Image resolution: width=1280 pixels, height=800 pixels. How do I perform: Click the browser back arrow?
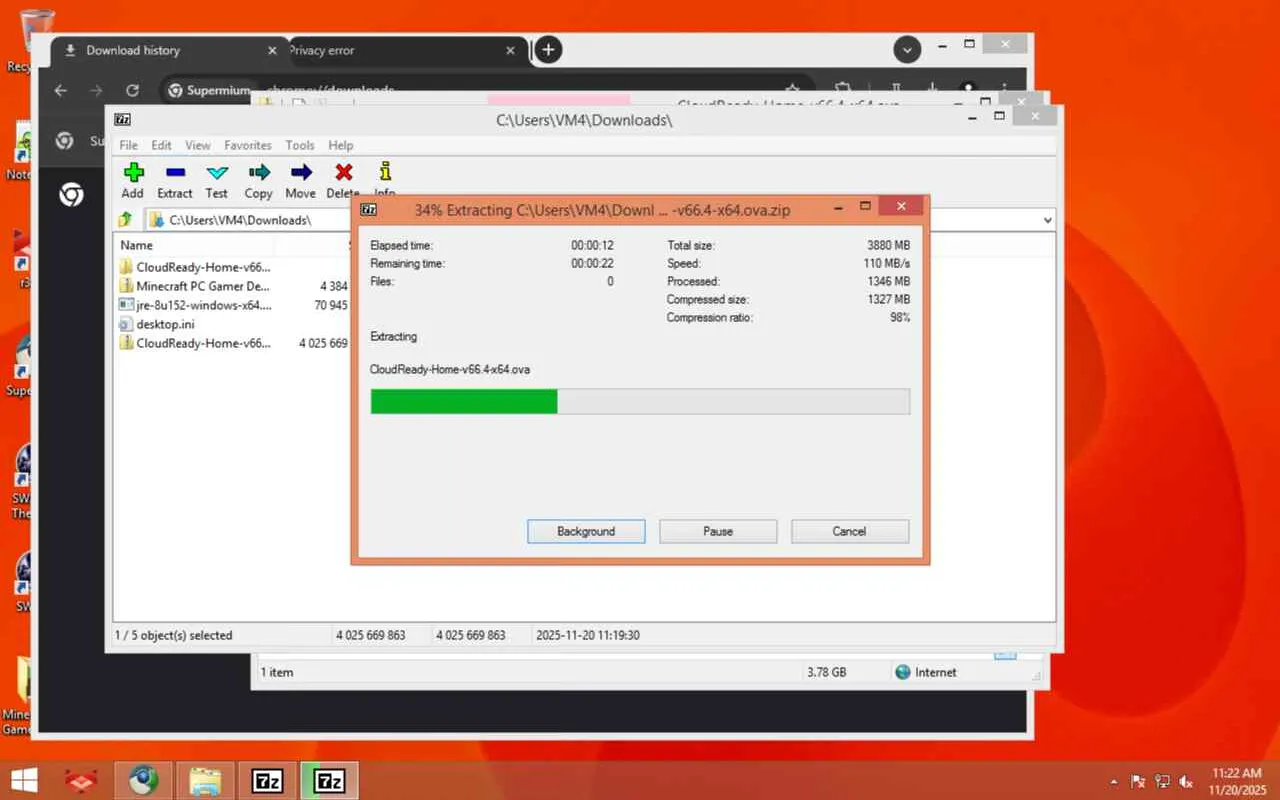click(x=61, y=90)
